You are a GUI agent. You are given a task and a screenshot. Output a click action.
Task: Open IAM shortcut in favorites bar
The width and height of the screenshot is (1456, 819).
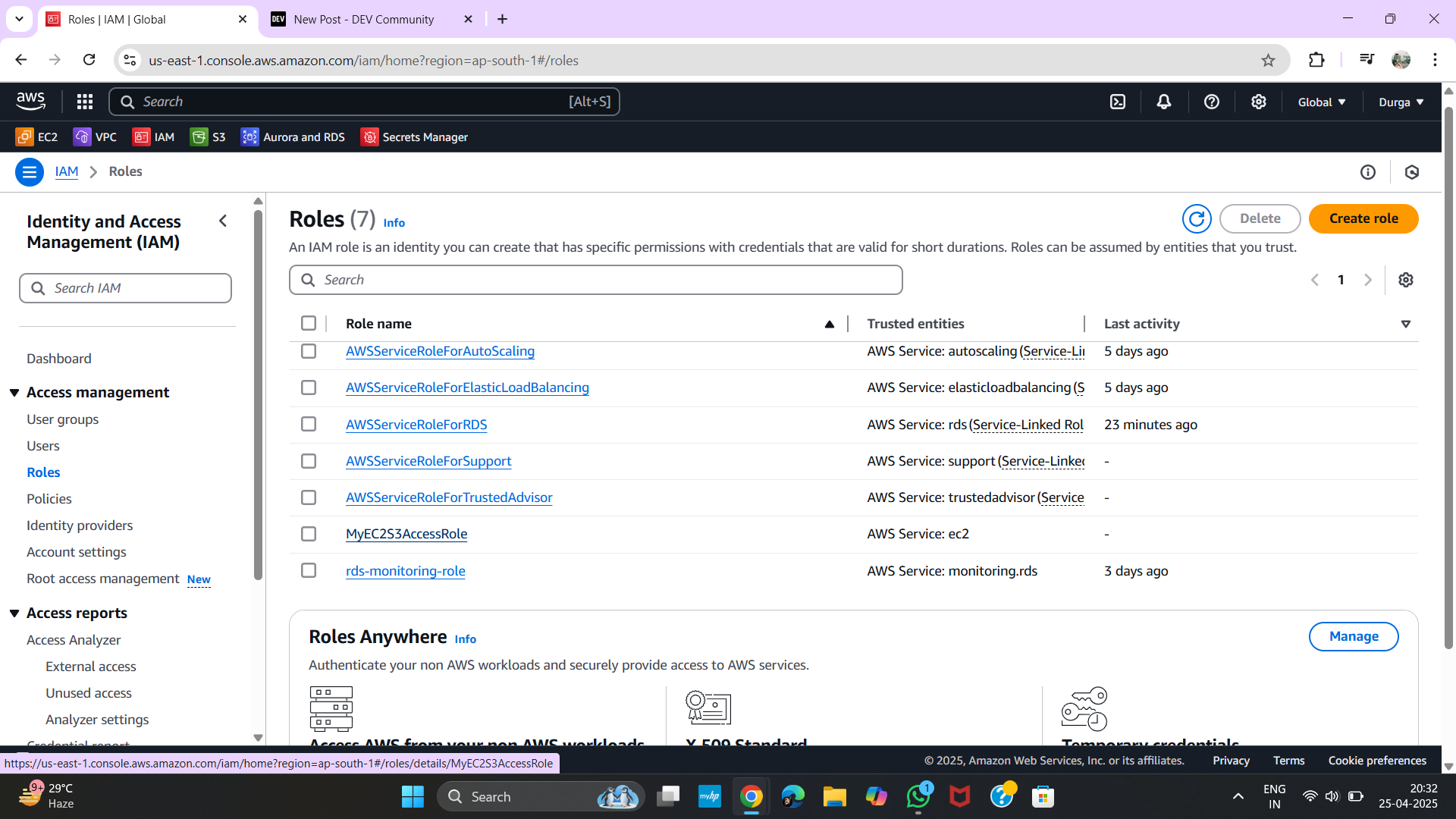tap(154, 137)
